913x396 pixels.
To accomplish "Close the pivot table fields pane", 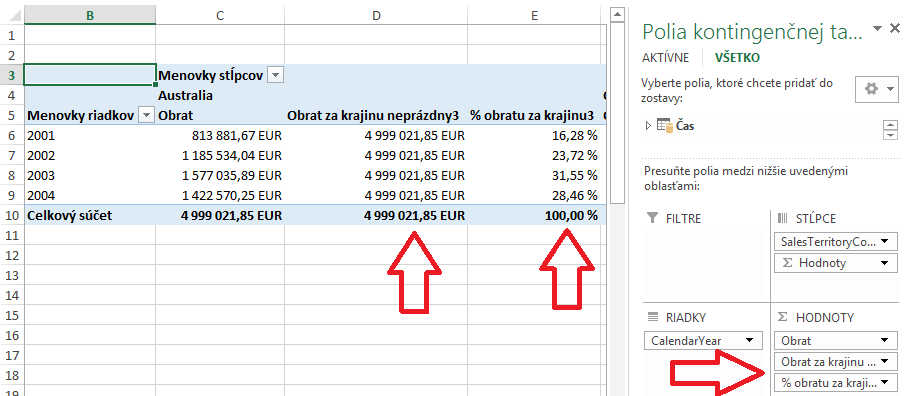I will click(x=896, y=28).
